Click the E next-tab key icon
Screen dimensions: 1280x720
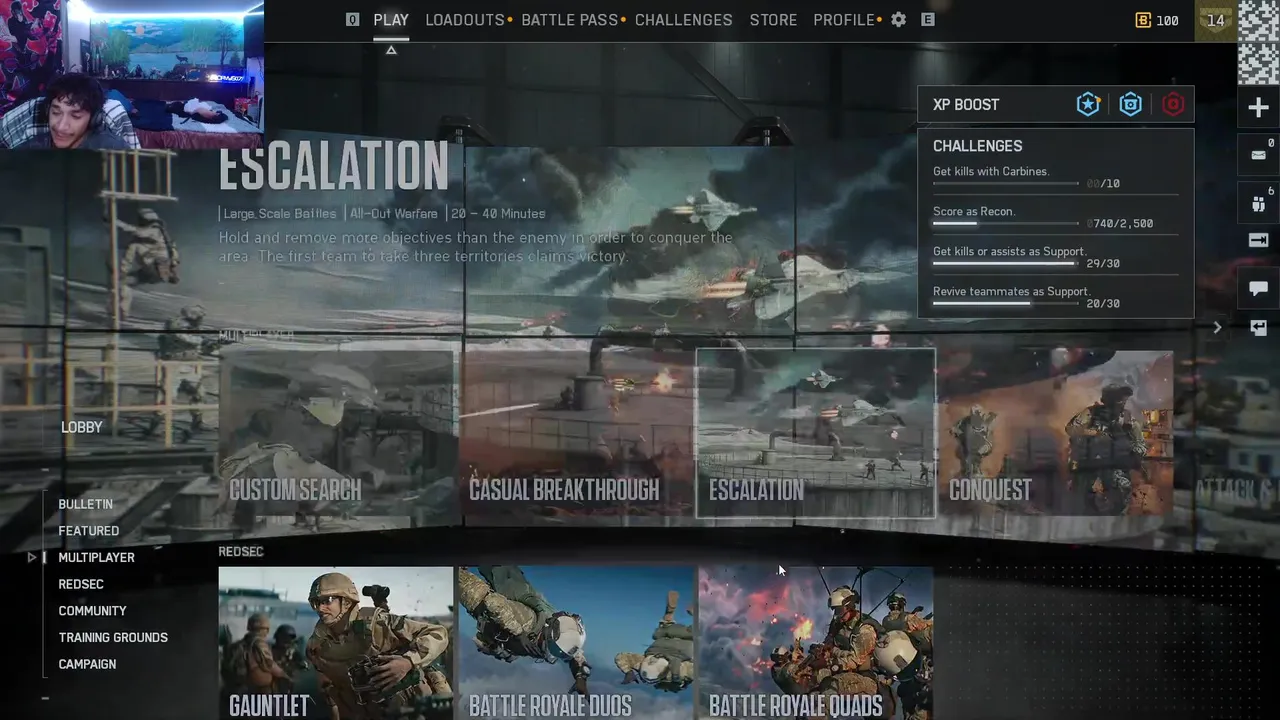pyautogui.click(x=928, y=19)
